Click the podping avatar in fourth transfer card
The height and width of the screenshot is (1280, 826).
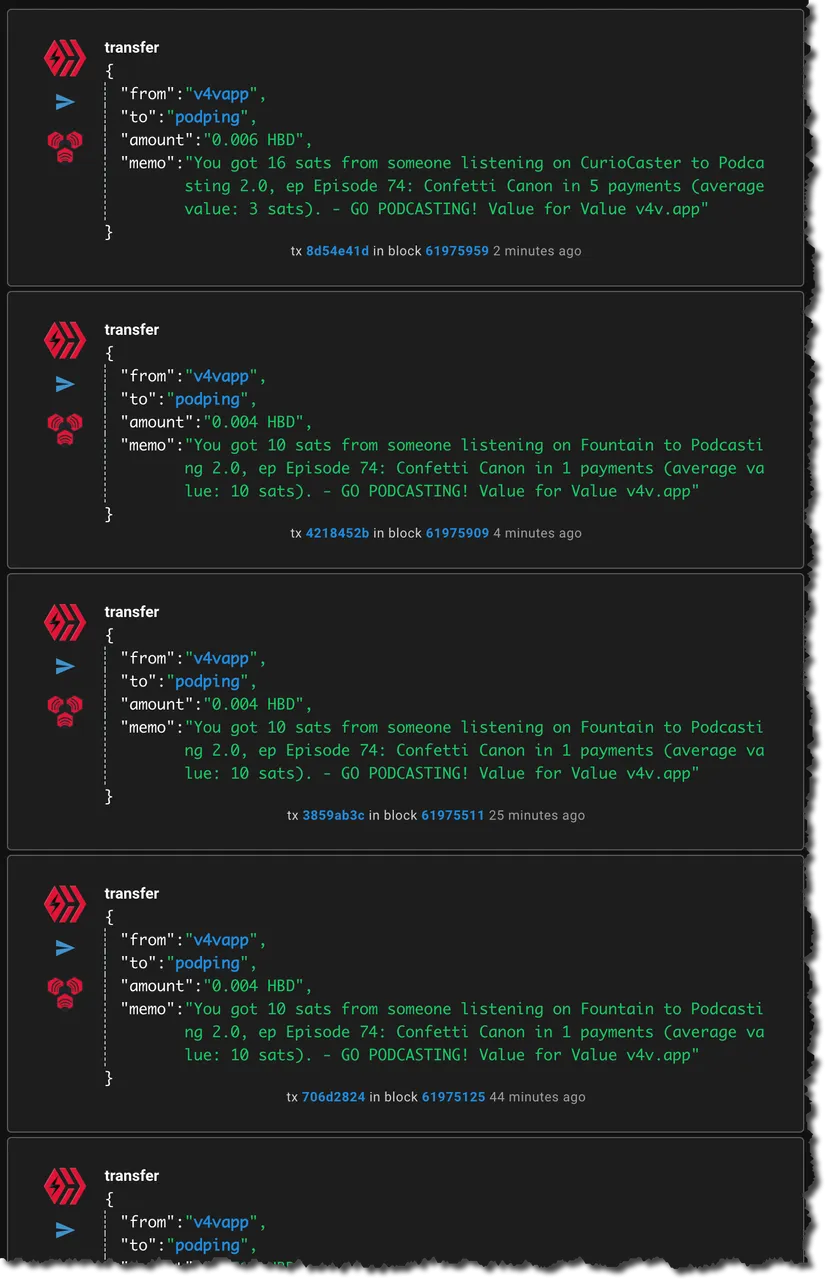65,993
